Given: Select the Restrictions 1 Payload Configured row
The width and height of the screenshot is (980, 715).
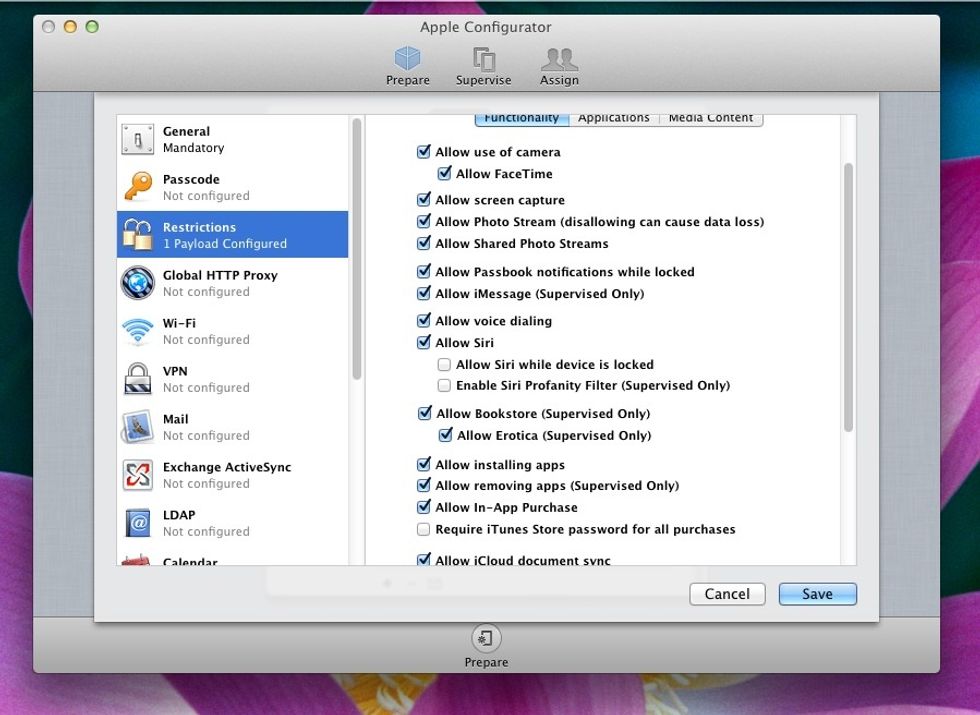Looking at the screenshot, I should (232, 235).
